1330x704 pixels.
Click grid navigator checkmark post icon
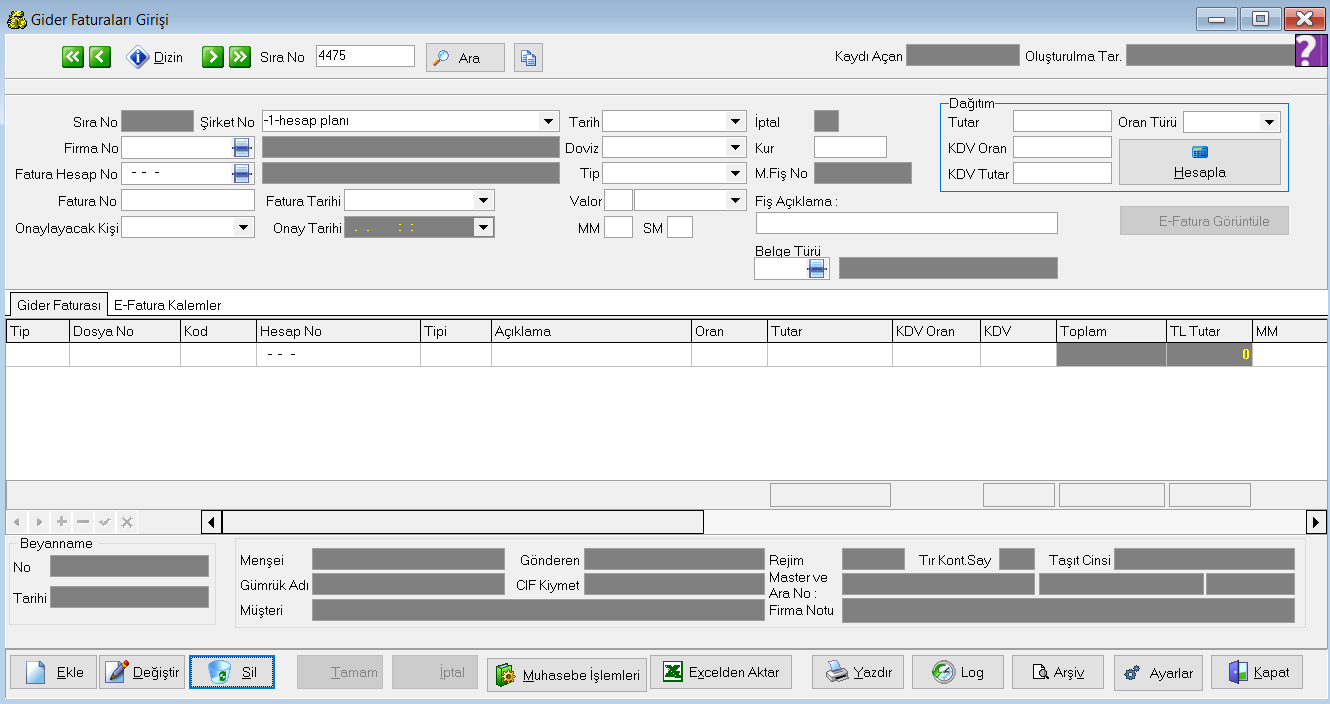click(x=105, y=522)
